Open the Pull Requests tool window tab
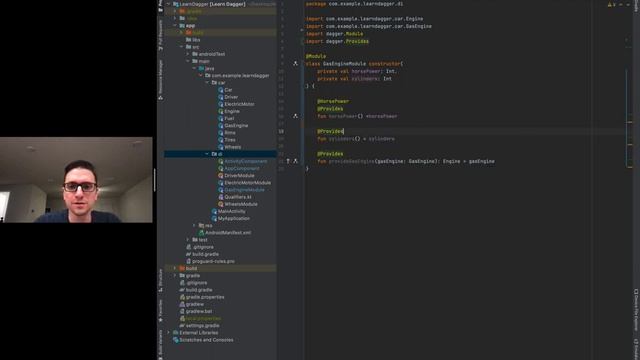Image resolution: width=640 pixels, height=360 pixels. (160, 34)
